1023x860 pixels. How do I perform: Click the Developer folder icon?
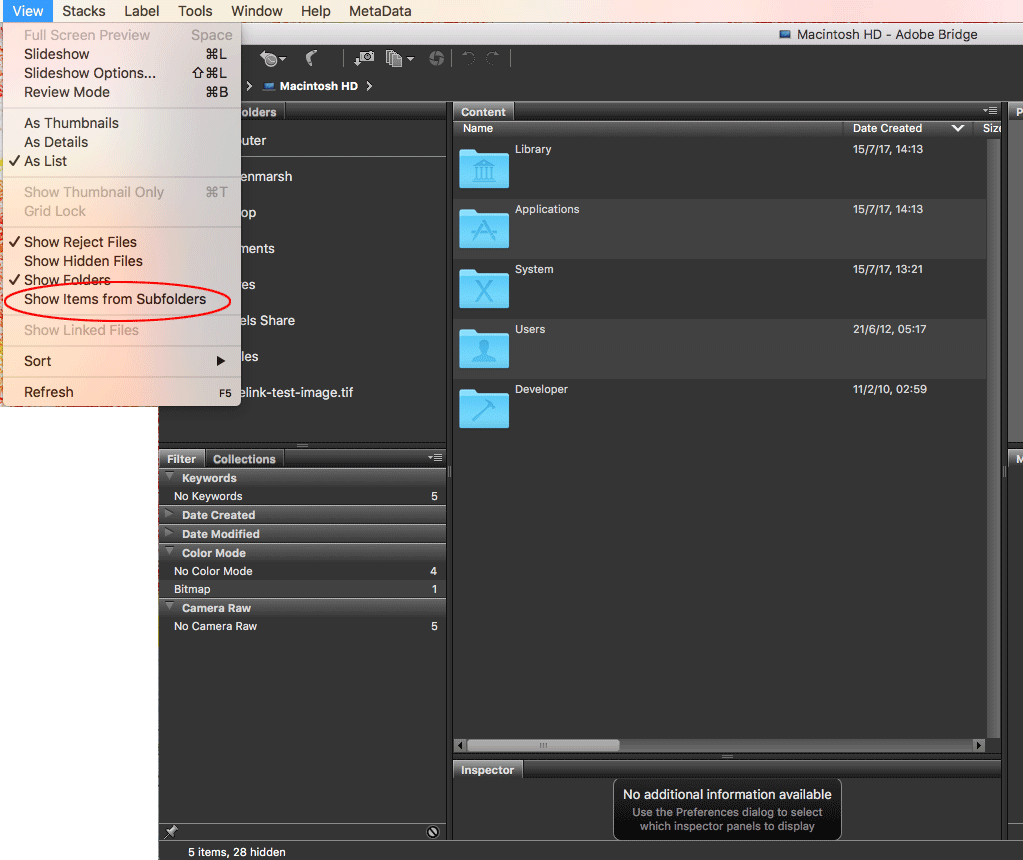click(x=483, y=409)
